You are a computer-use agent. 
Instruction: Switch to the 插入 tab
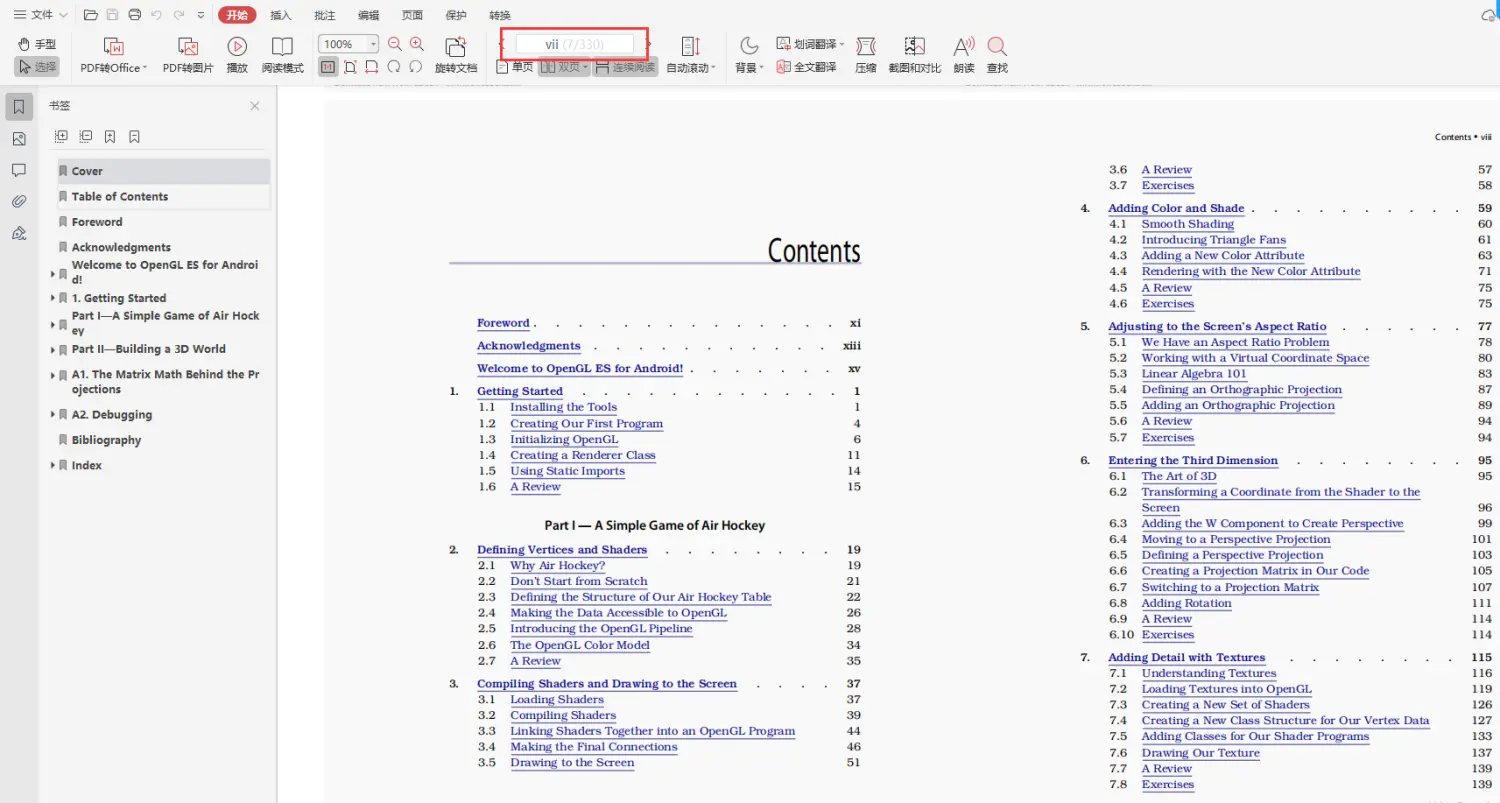coord(281,15)
